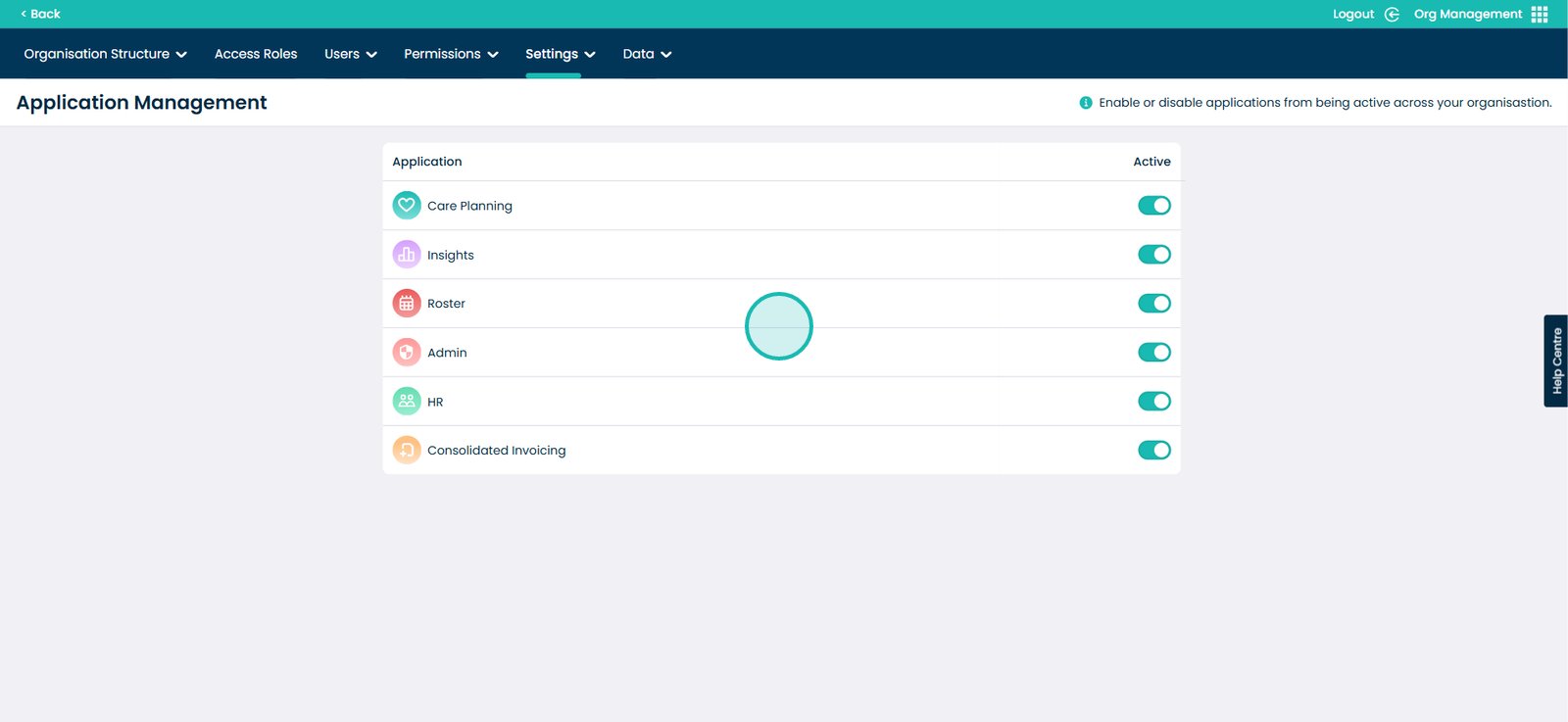Expand the Organisation Structure dropdown

click(x=105, y=54)
